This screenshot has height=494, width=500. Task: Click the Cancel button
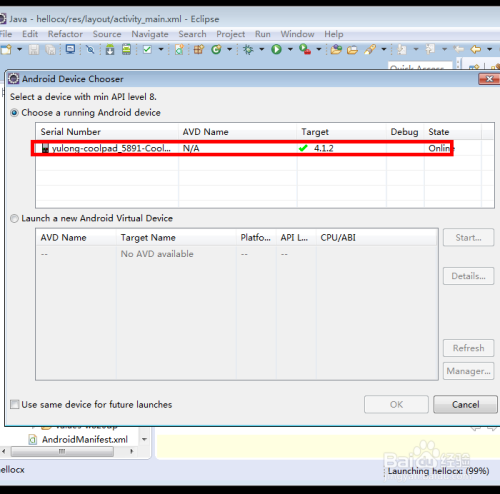(x=465, y=404)
